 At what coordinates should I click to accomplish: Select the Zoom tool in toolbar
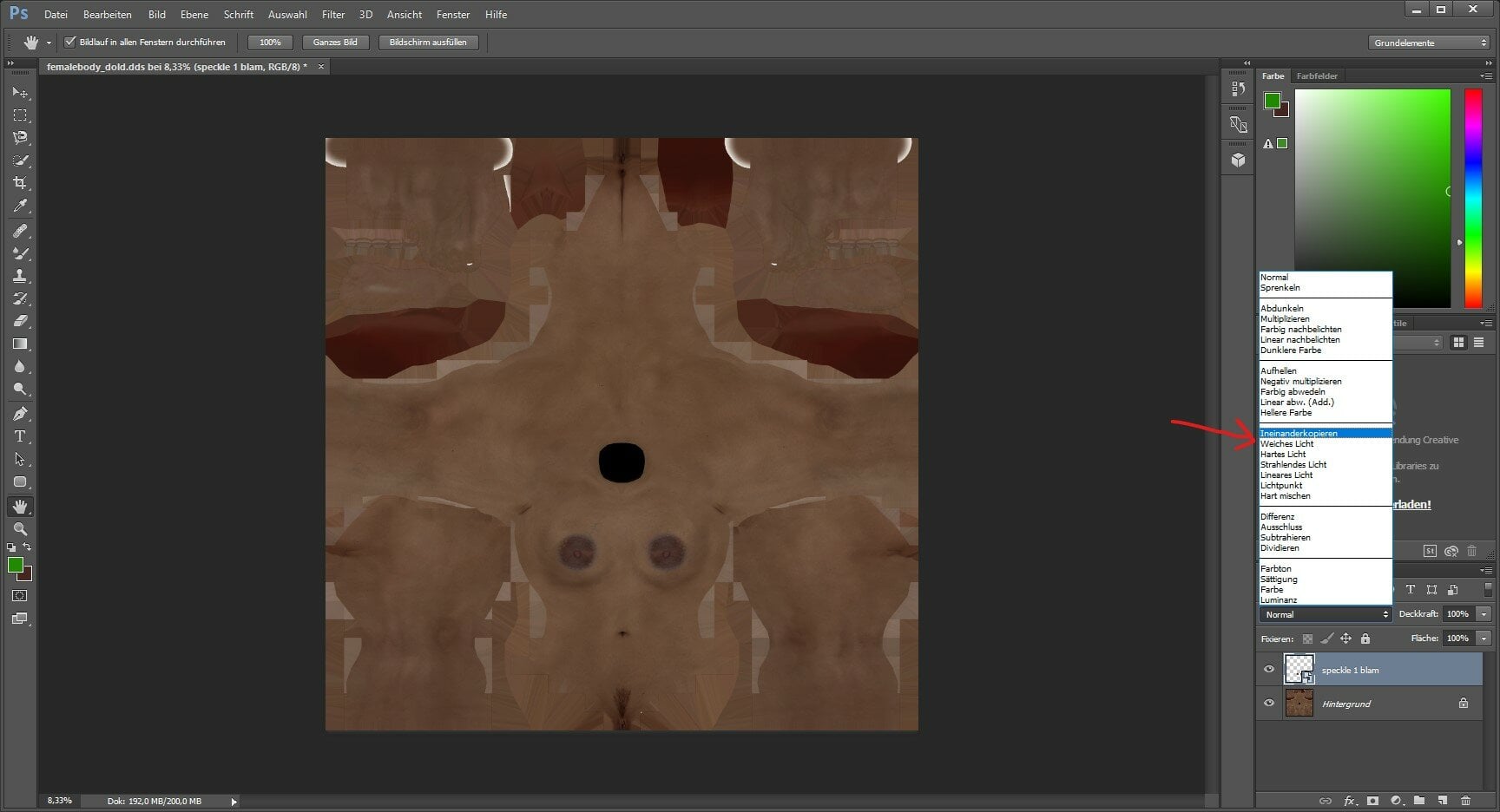coord(20,528)
